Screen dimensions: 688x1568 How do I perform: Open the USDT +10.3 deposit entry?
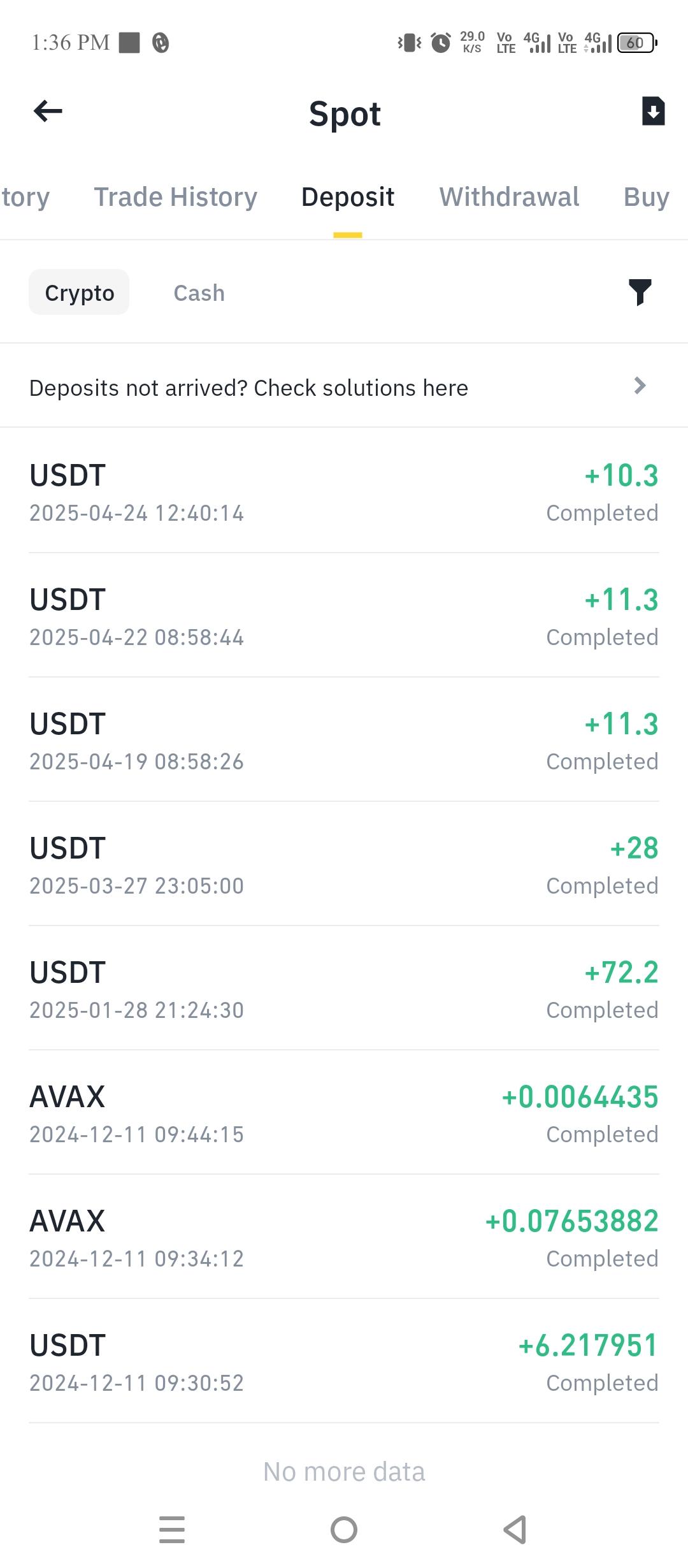(344, 493)
